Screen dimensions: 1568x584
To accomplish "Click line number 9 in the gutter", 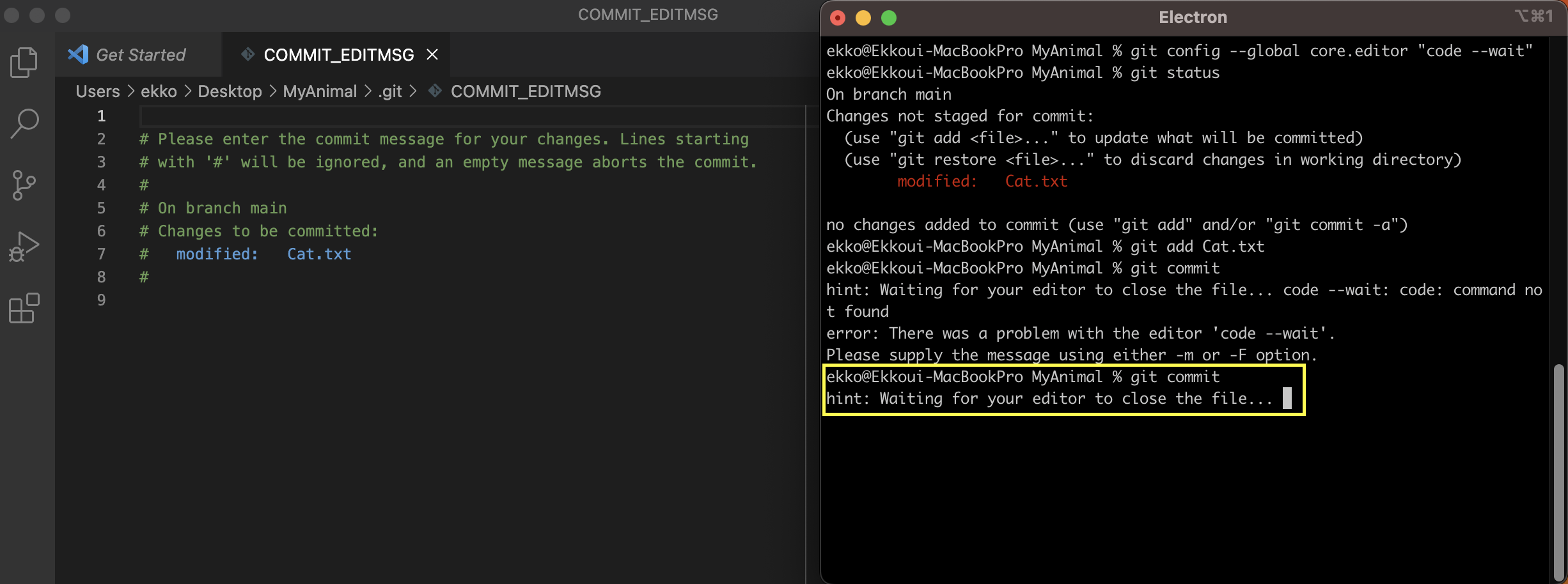I will click(x=101, y=300).
